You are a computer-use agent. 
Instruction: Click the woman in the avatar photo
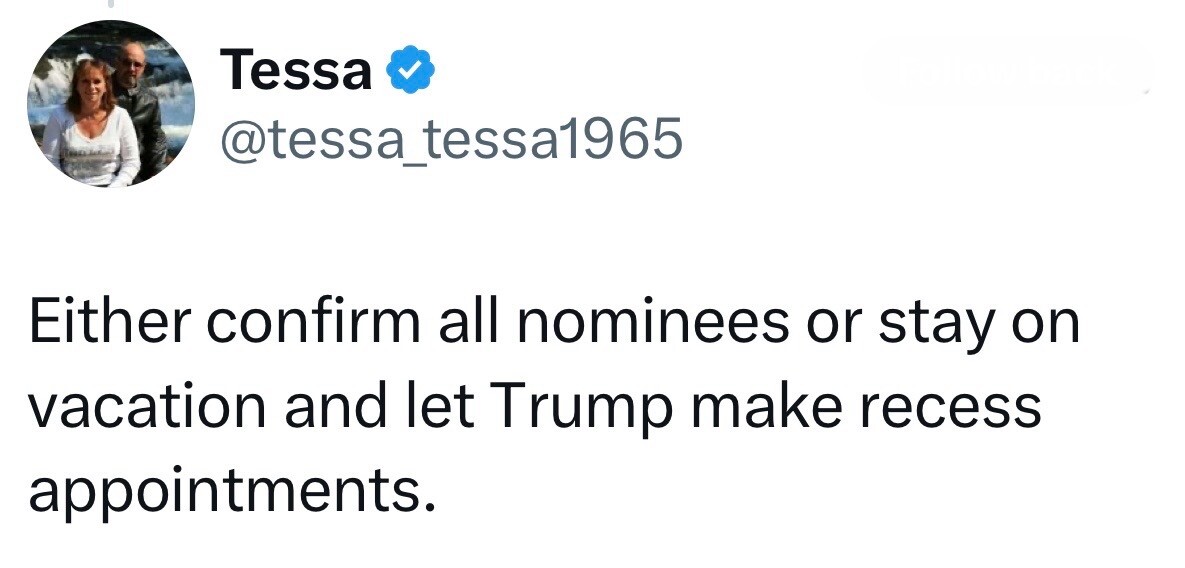click(92, 125)
